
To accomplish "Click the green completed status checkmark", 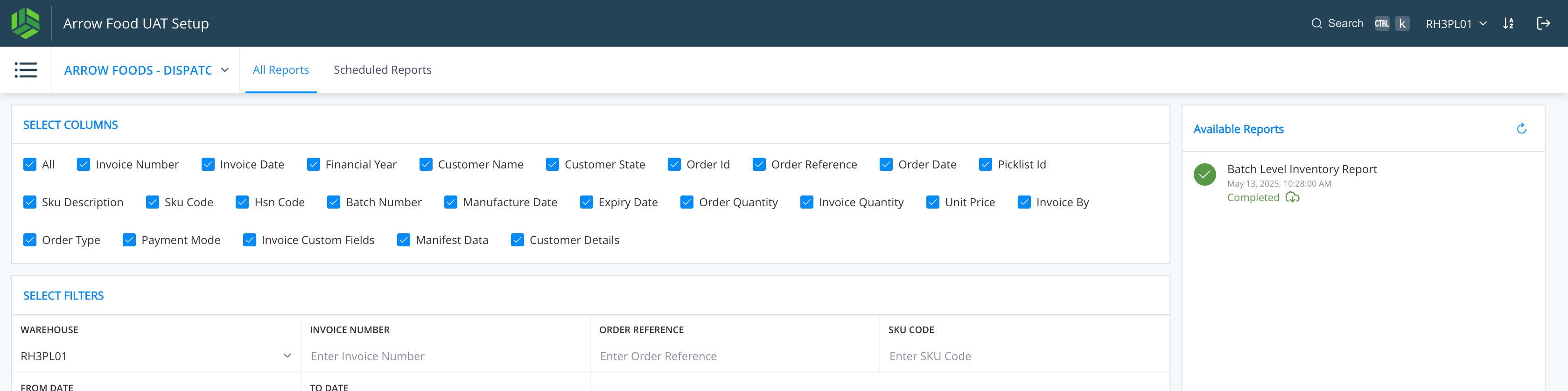I will point(1204,175).
